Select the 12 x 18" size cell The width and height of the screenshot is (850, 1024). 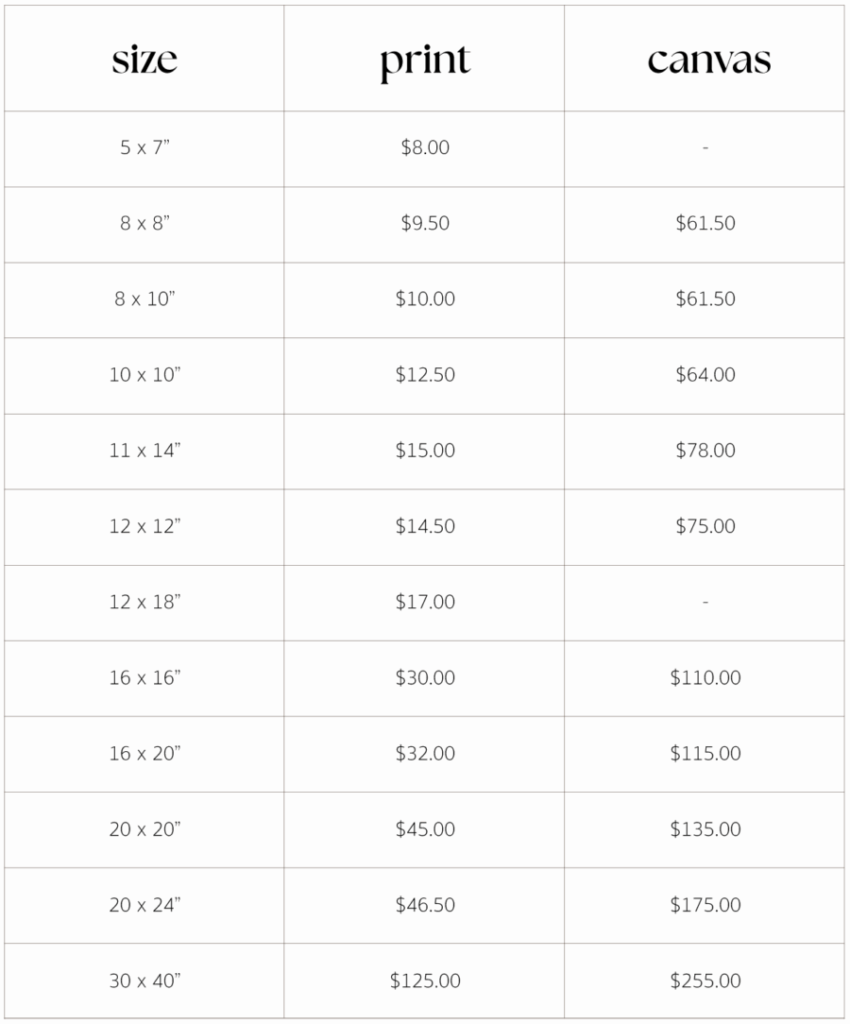coord(145,602)
